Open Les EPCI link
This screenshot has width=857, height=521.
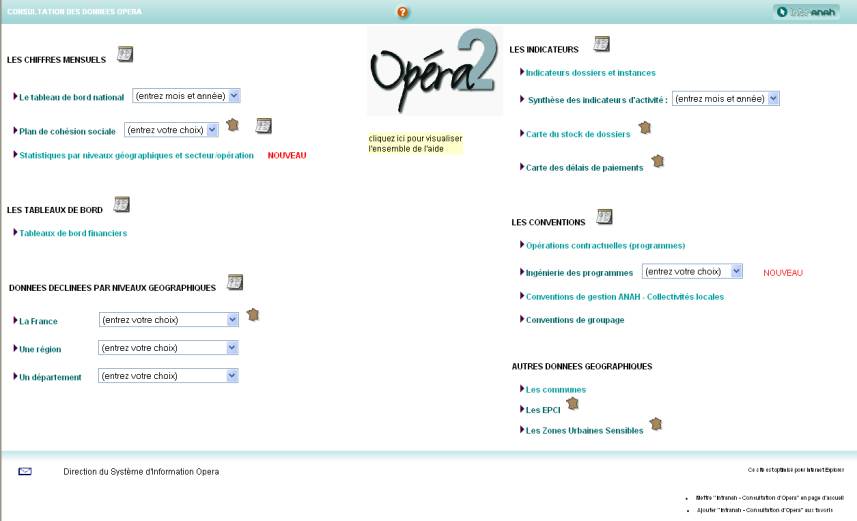(x=543, y=410)
